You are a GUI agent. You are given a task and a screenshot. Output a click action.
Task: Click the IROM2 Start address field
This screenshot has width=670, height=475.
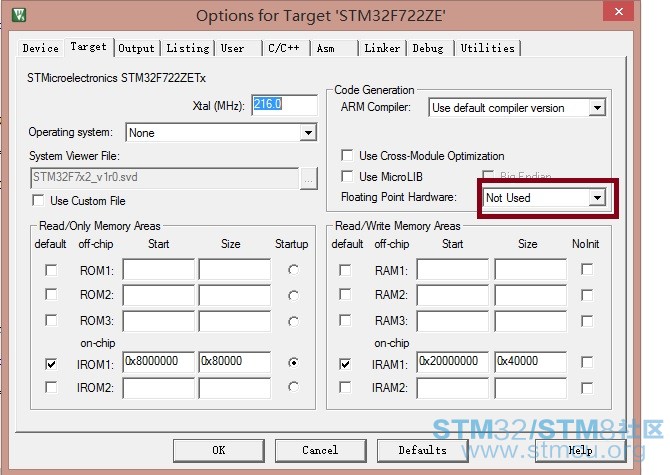[159, 388]
